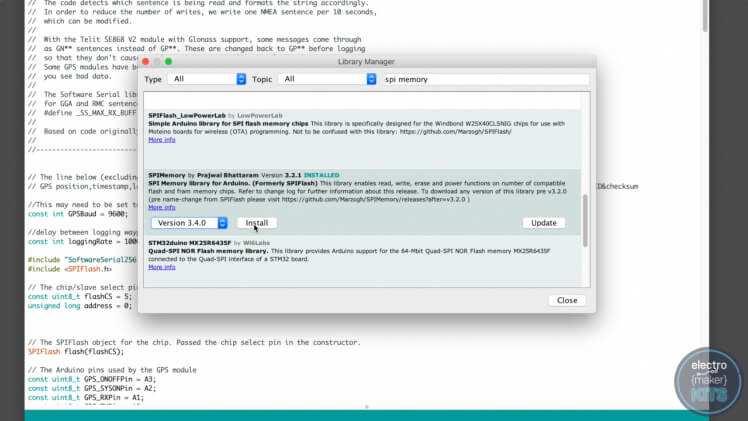The image size is (748, 421).
Task: Click the GPS_SYSONPin declaration line
Action: point(92,389)
